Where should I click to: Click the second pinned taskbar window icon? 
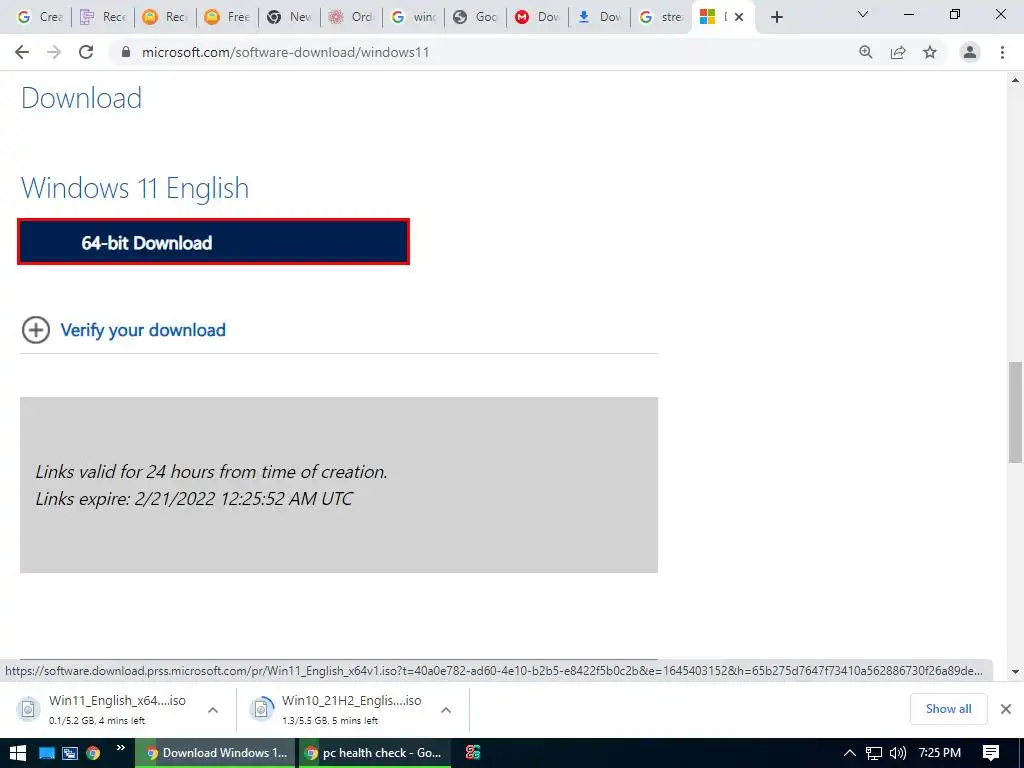coord(70,753)
